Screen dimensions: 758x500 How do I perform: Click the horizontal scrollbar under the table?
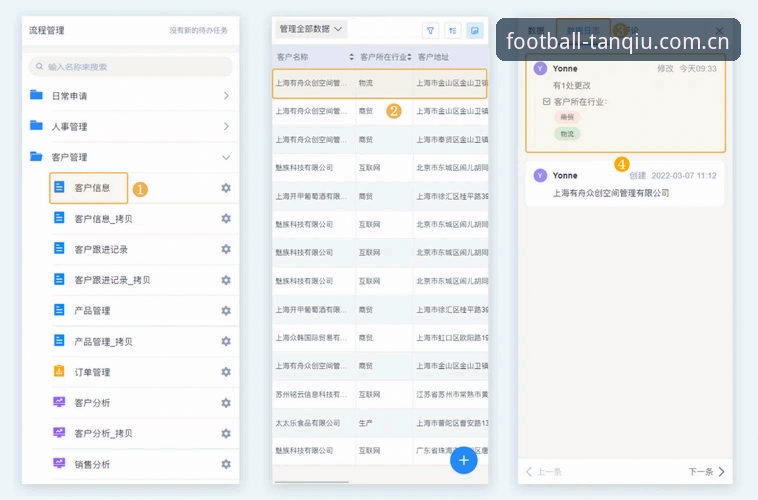point(311,482)
